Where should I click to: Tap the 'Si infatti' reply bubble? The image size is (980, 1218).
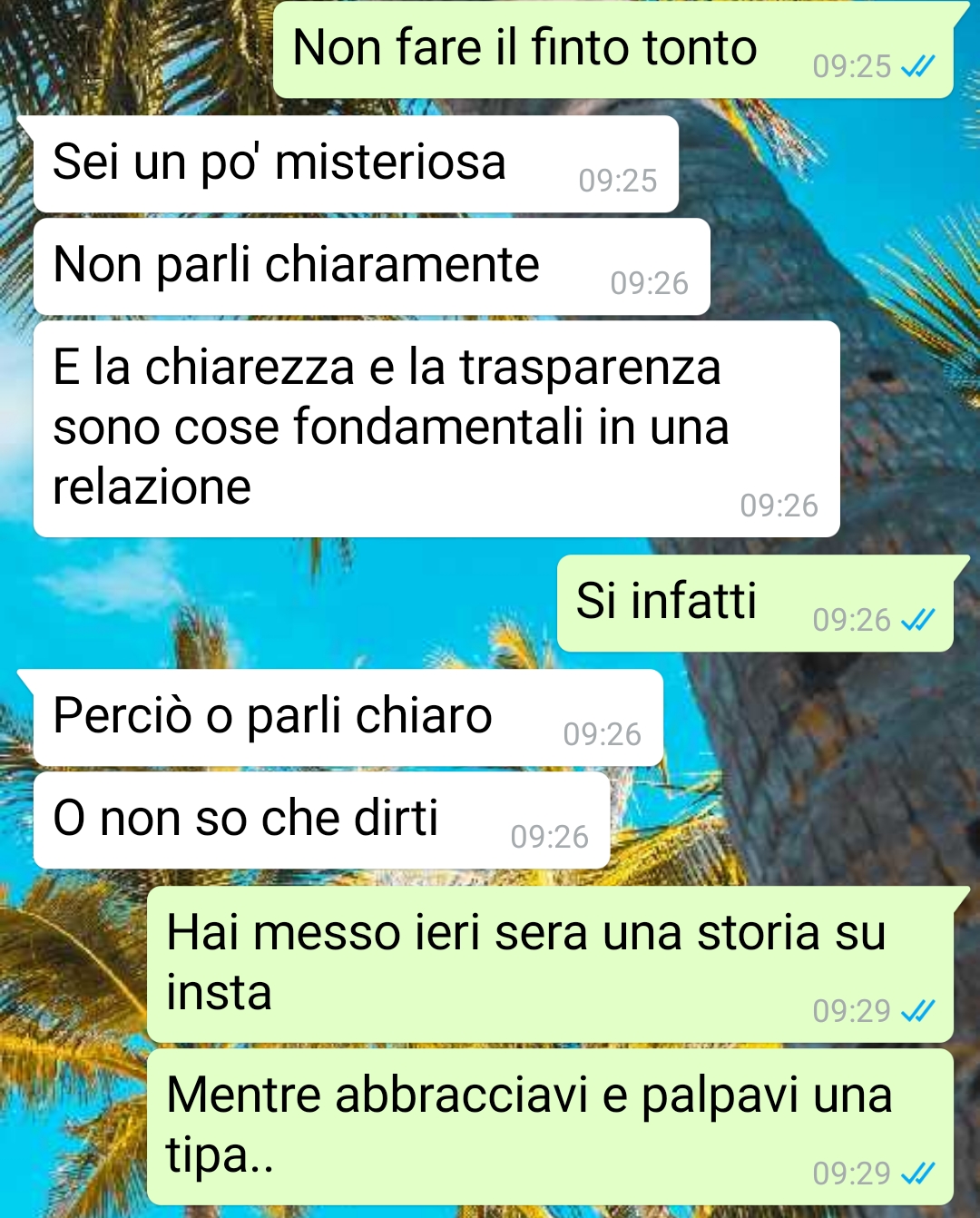[x=755, y=604]
